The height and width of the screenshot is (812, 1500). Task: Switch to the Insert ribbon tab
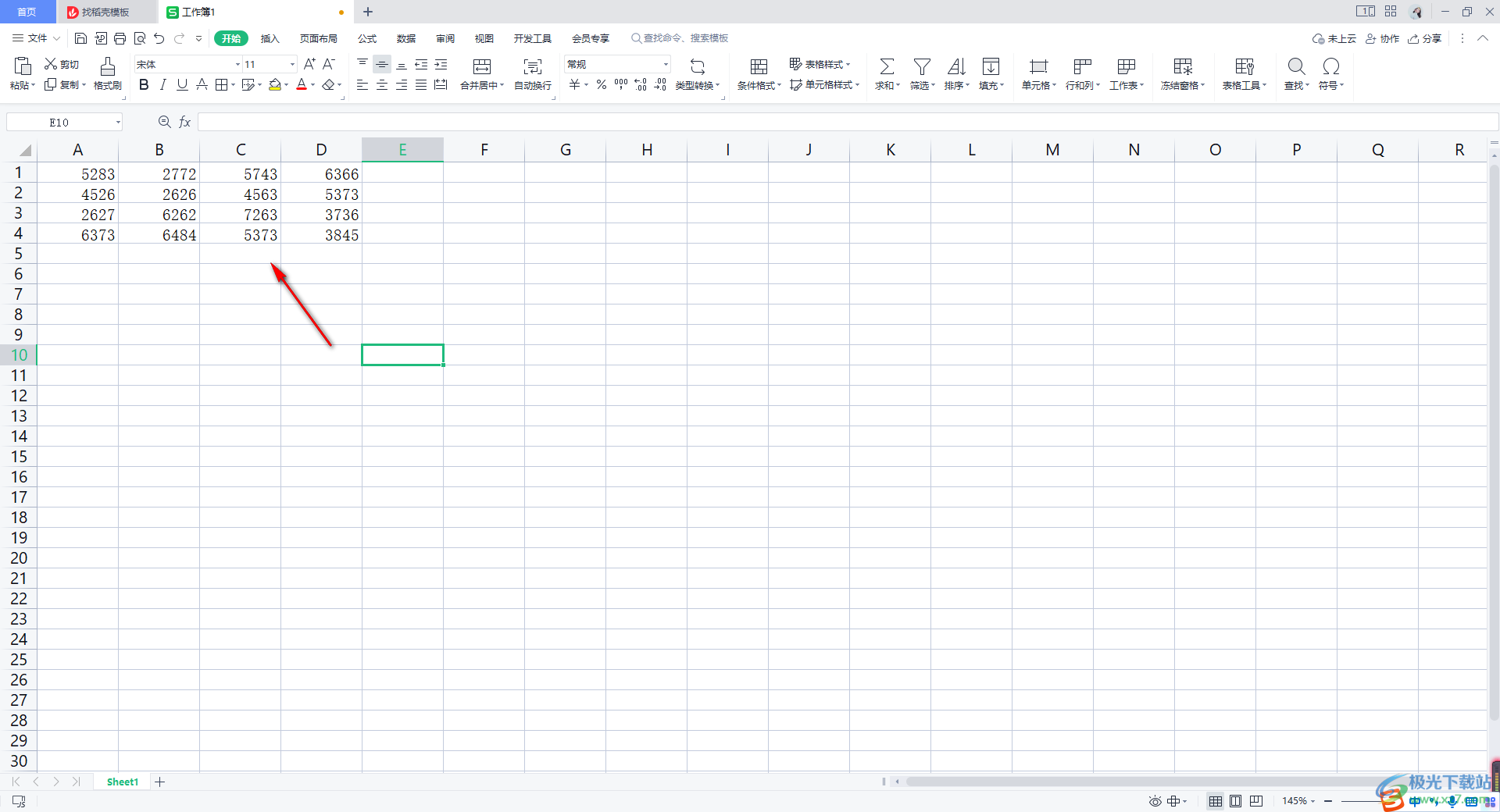270,38
